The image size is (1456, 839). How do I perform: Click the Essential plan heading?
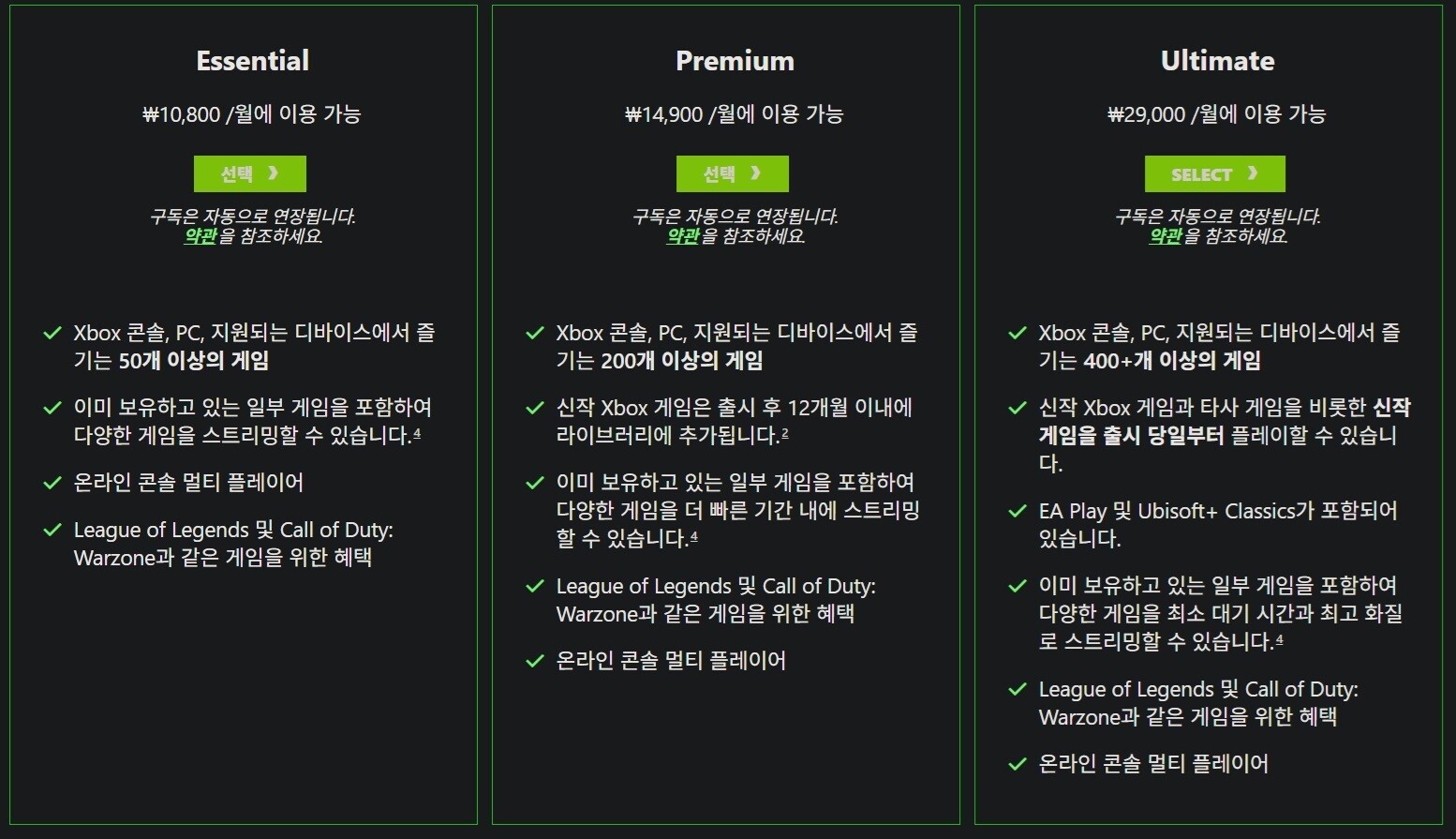coord(253,61)
